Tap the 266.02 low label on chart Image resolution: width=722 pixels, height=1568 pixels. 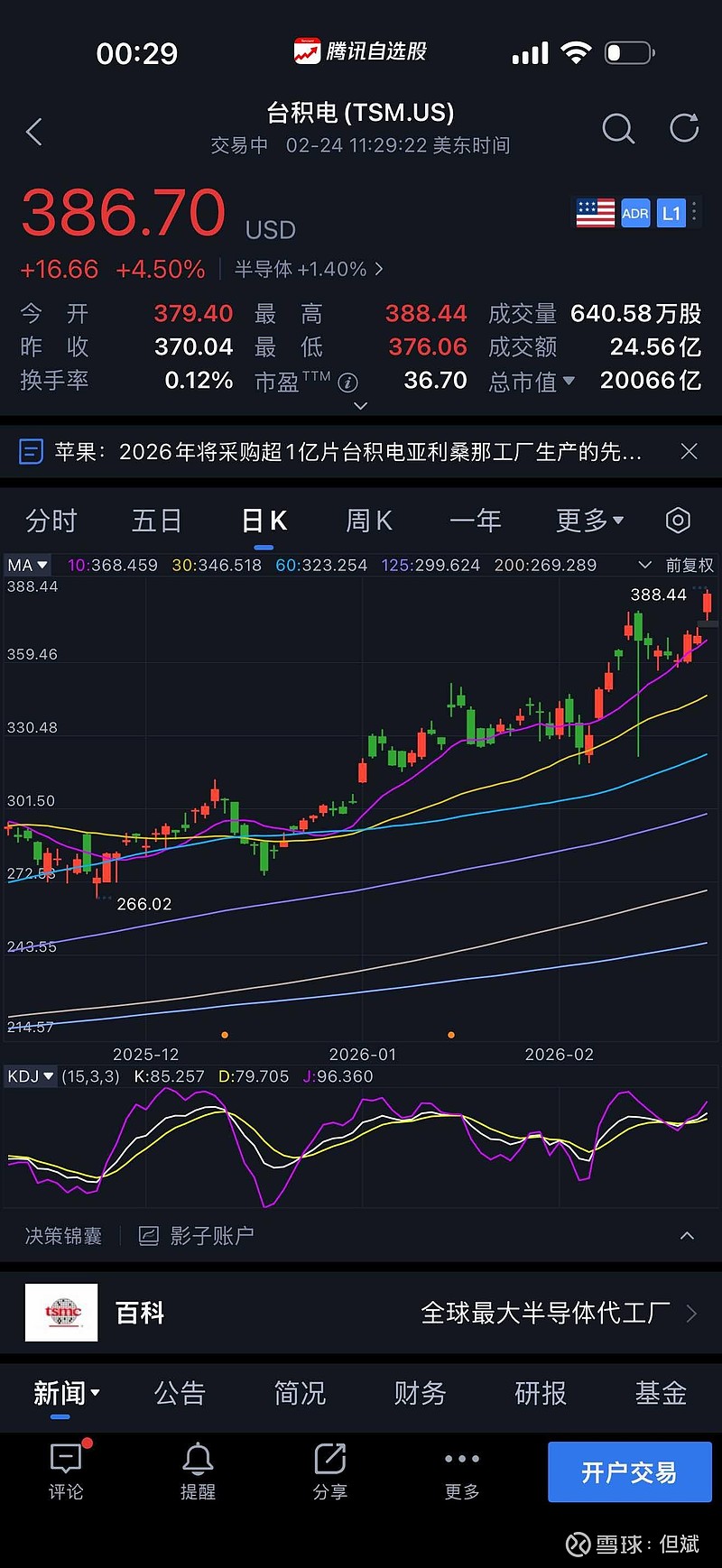click(x=144, y=904)
